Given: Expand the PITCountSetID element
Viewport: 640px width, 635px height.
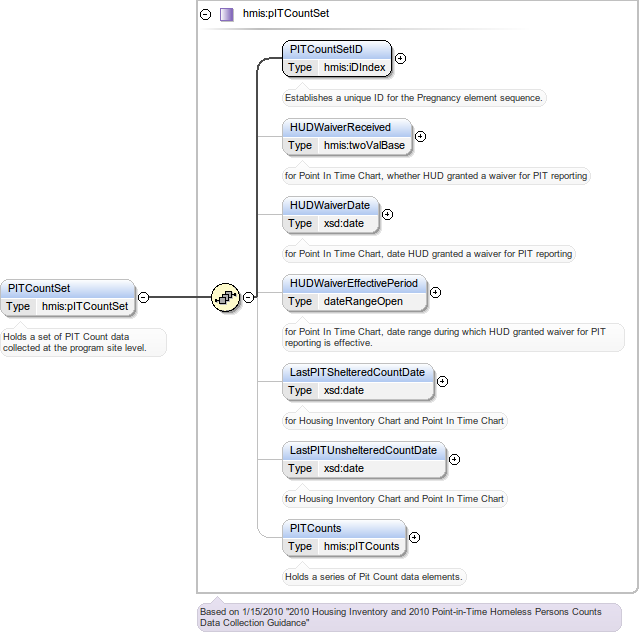Looking at the screenshot, I should click(x=400, y=58).
